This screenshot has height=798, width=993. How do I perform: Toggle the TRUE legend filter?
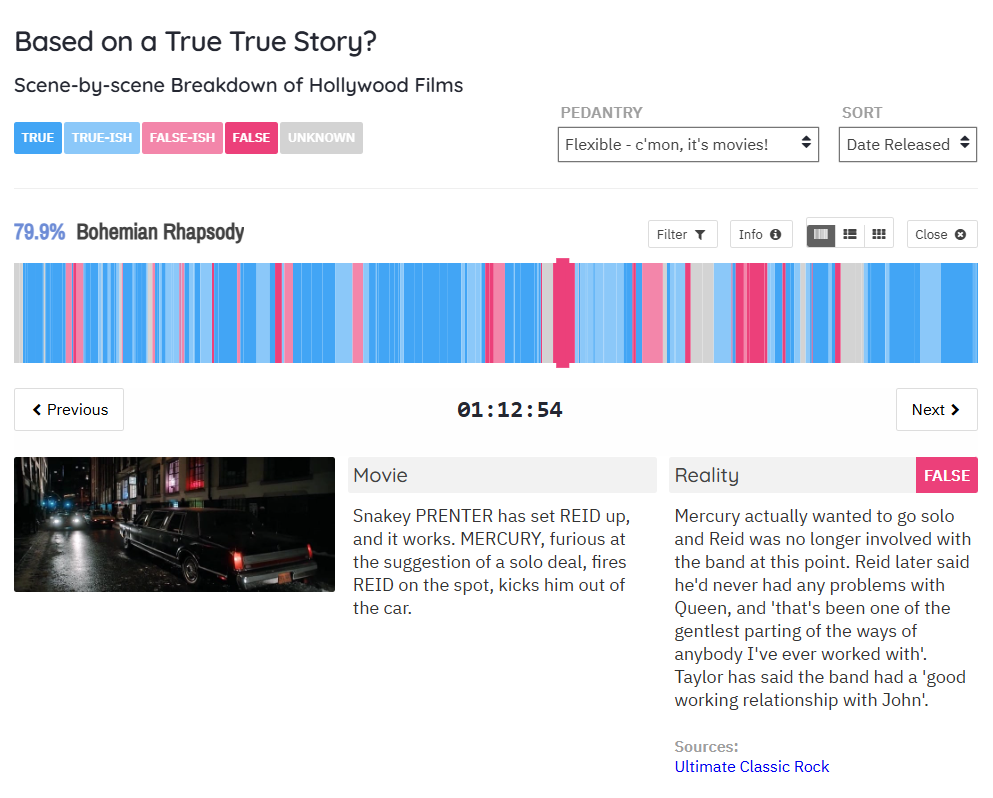pos(38,138)
